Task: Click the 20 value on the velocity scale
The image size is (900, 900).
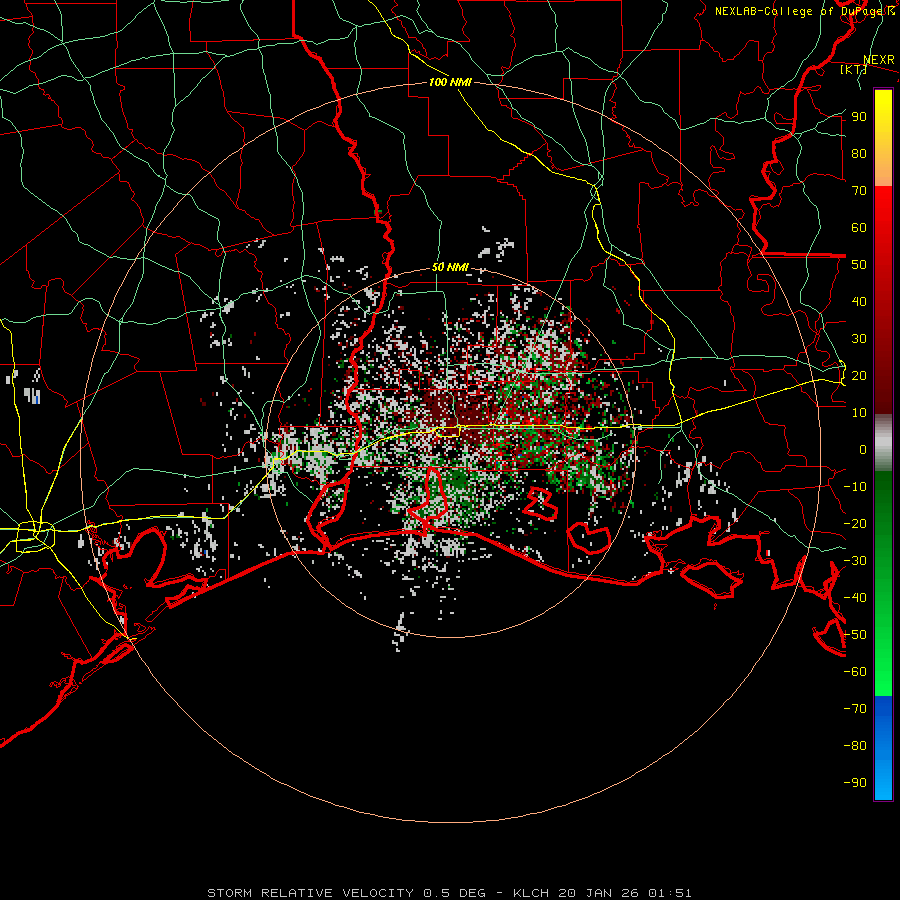Action: click(x=859, y=376)
